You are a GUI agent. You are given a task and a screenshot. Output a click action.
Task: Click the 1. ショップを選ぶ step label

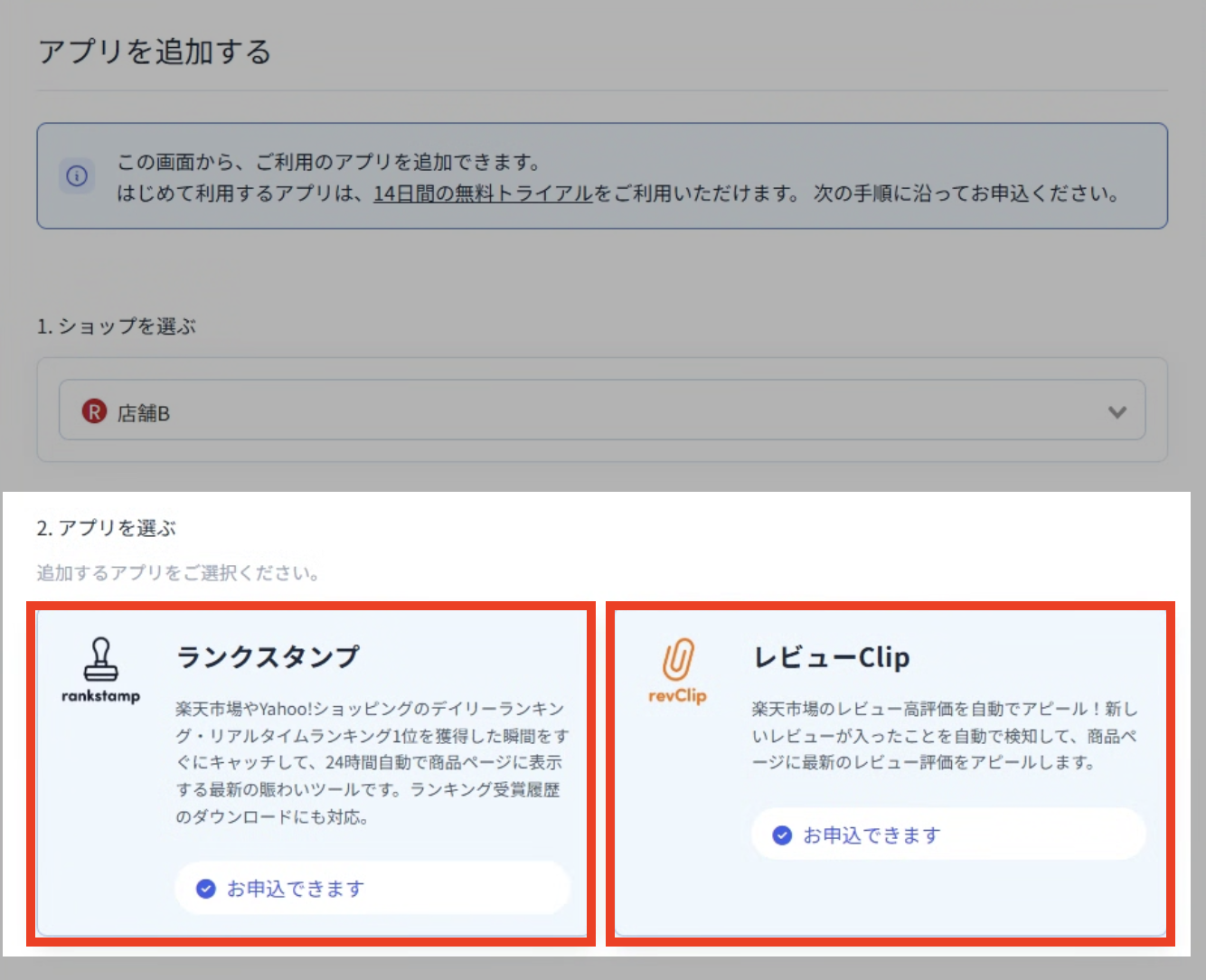pyautogui.click(x=116, y=326)
